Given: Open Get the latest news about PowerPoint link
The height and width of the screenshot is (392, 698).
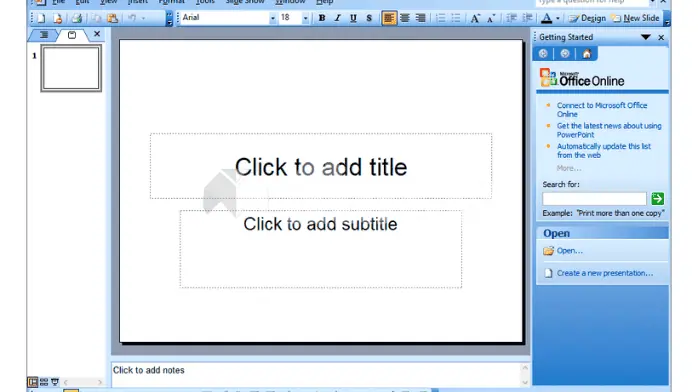Looking at the screenshot, I should pos(609,130).
